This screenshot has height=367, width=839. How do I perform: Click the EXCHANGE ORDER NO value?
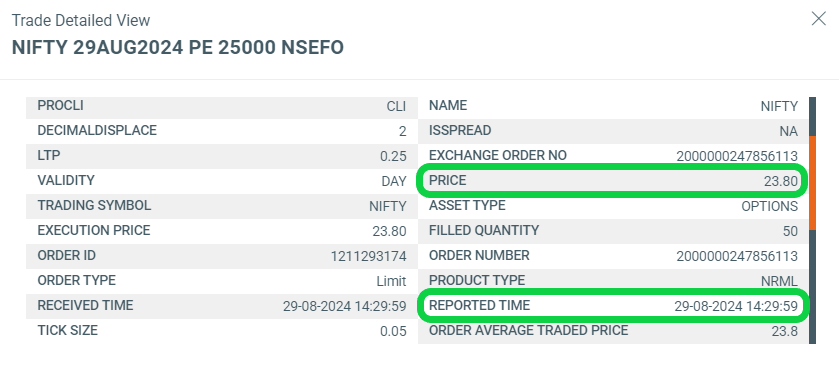pos(737,157)
